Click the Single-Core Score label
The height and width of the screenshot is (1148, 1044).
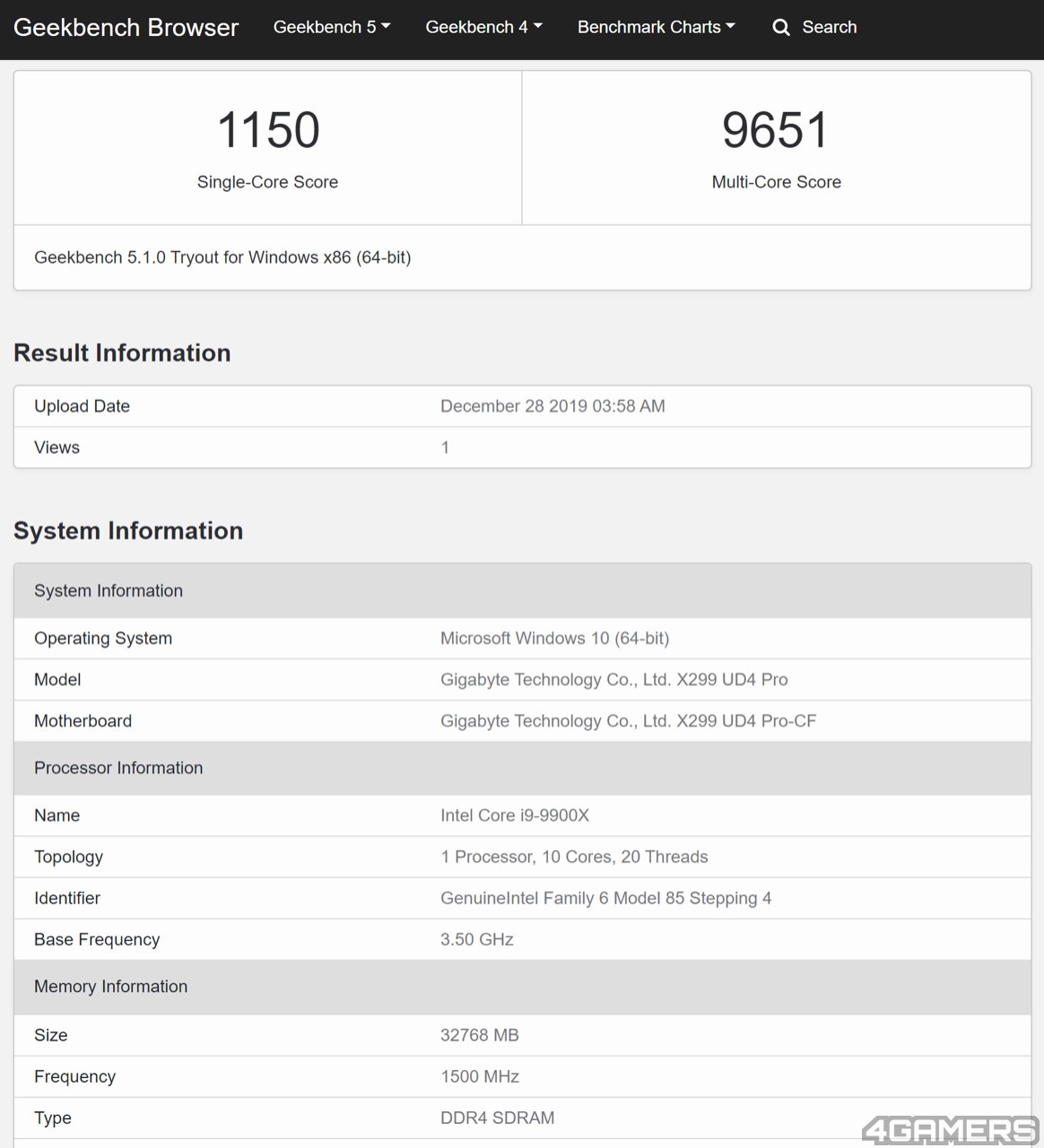(x=267, y=182)
